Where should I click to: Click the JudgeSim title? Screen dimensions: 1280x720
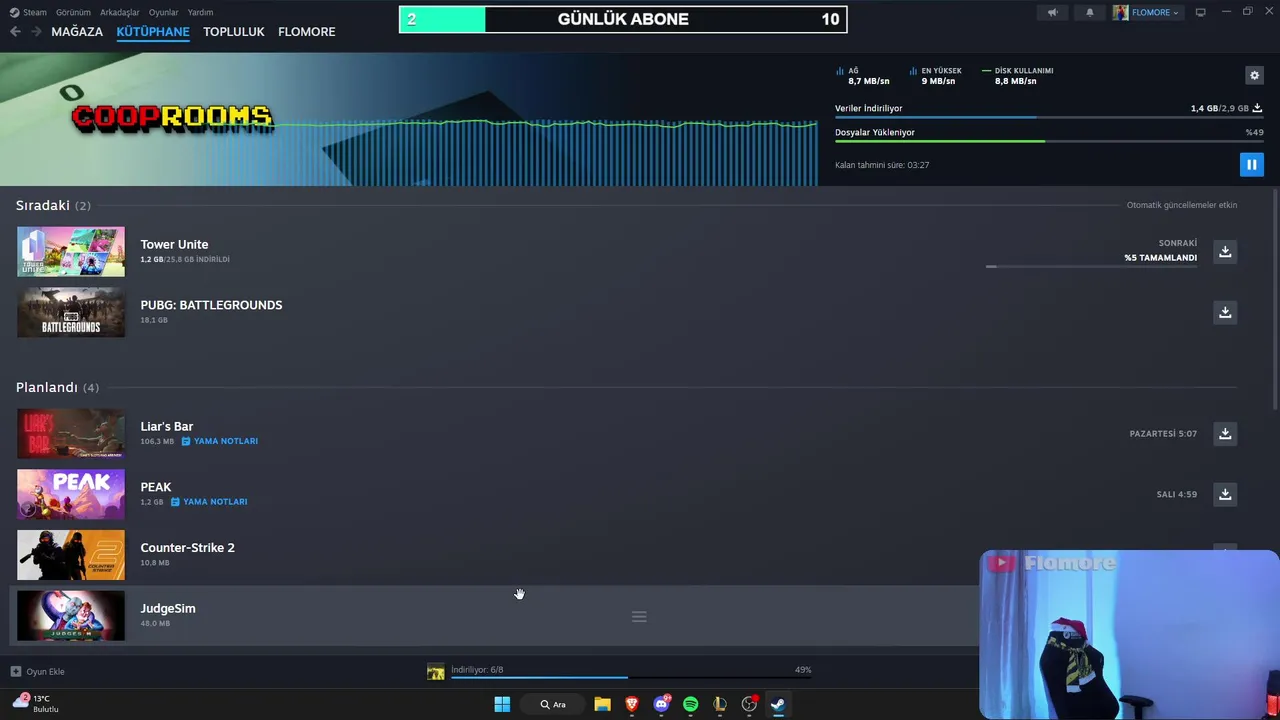click(x=168, y=608)
